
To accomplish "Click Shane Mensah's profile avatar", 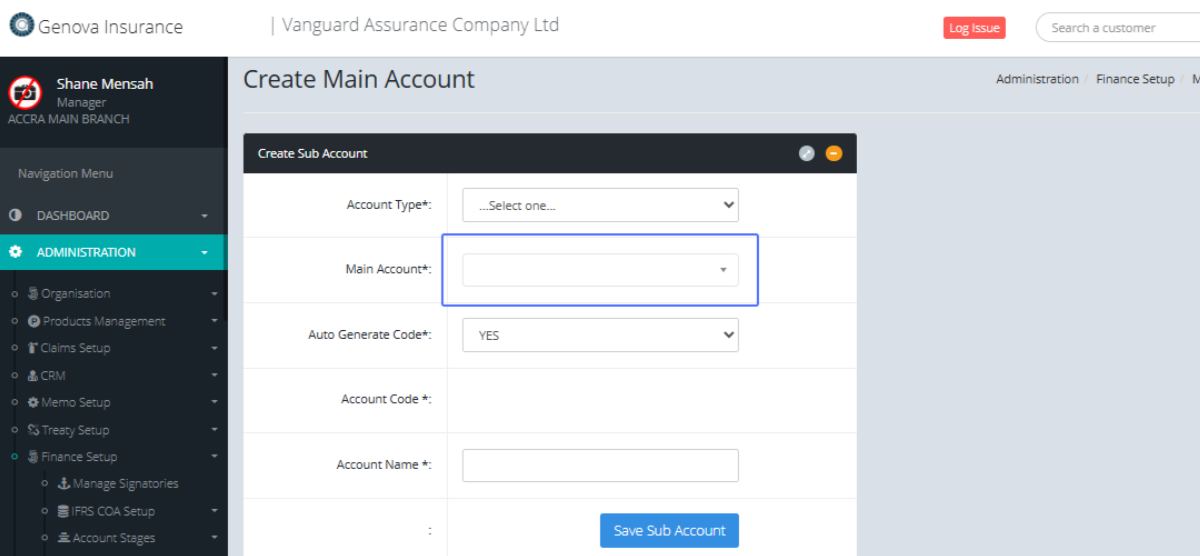I will click(25, 93).
